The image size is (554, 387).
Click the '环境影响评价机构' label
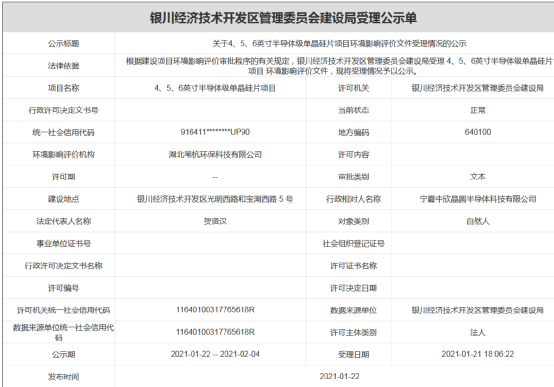(64, 154)
